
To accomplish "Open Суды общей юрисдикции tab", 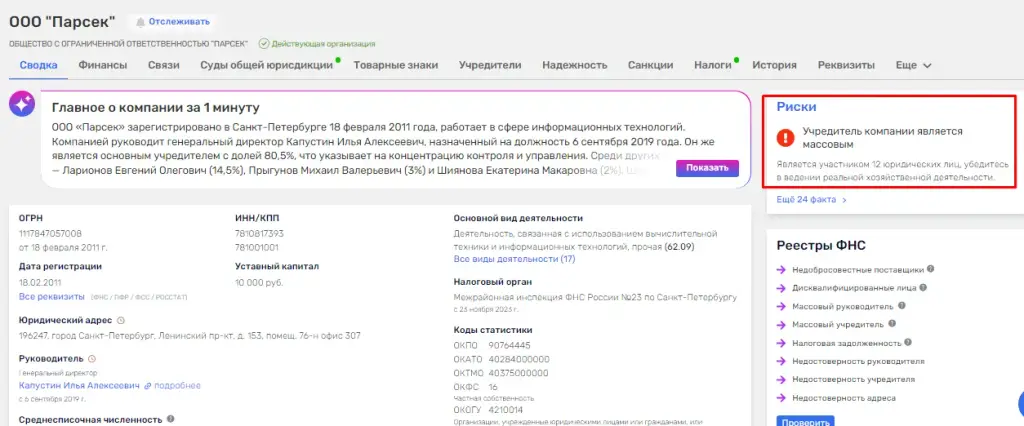I will pyautogui.click(x=266, y=65).
